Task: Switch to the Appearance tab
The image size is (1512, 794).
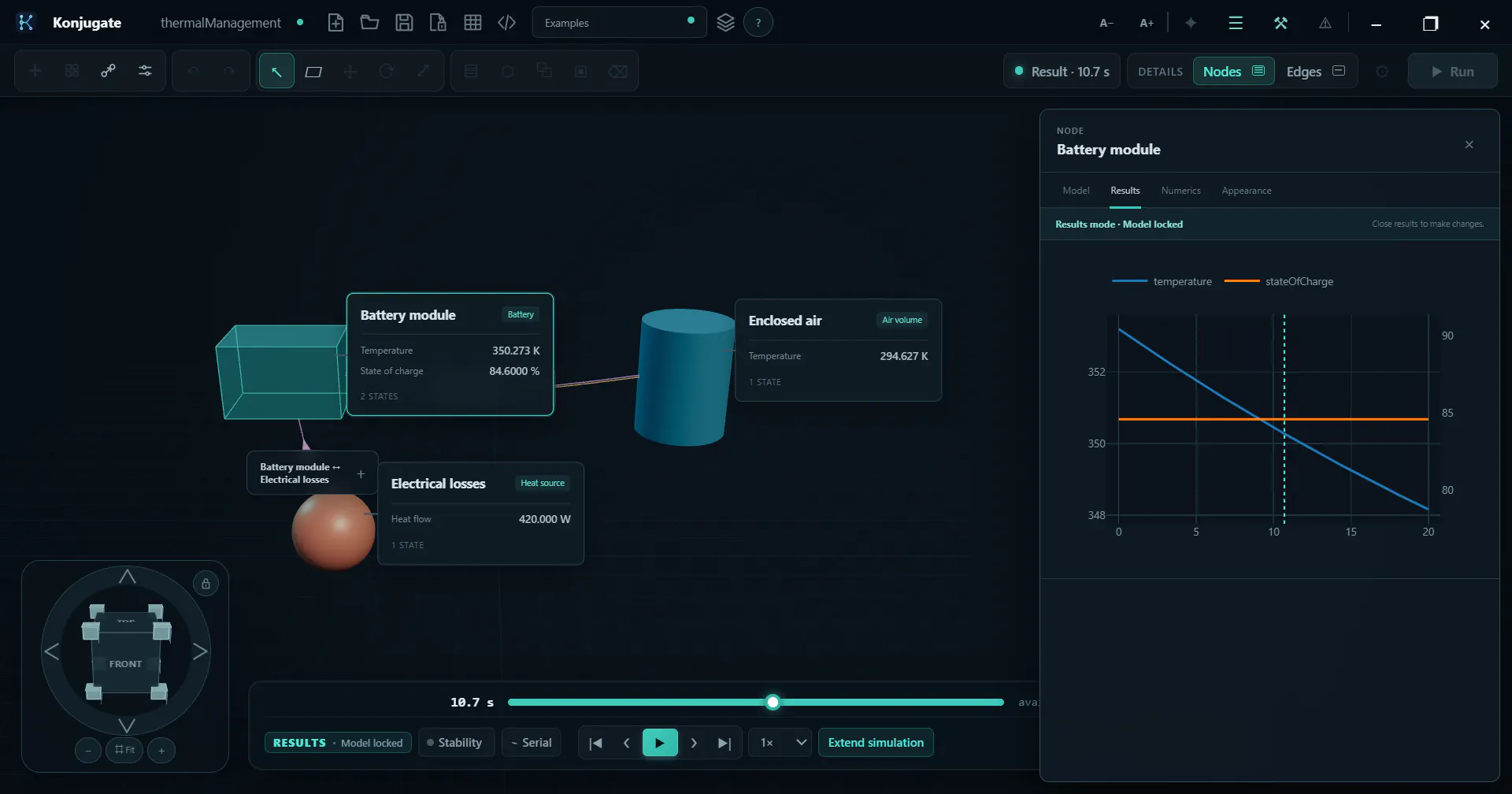Action: pos(1246,191)
